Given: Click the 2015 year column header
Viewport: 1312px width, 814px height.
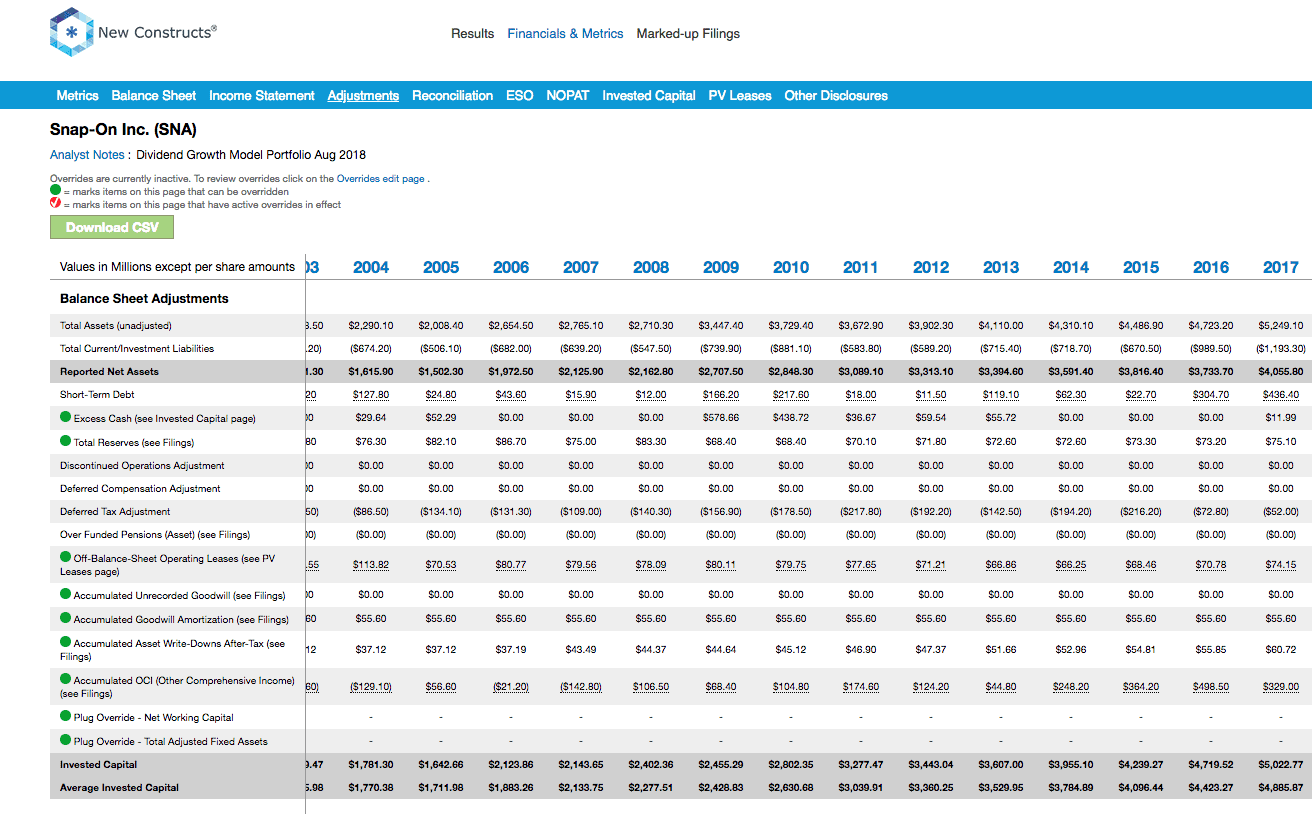Looking at the screenshot, I should pyautogui.click(x=1141, y=267).
